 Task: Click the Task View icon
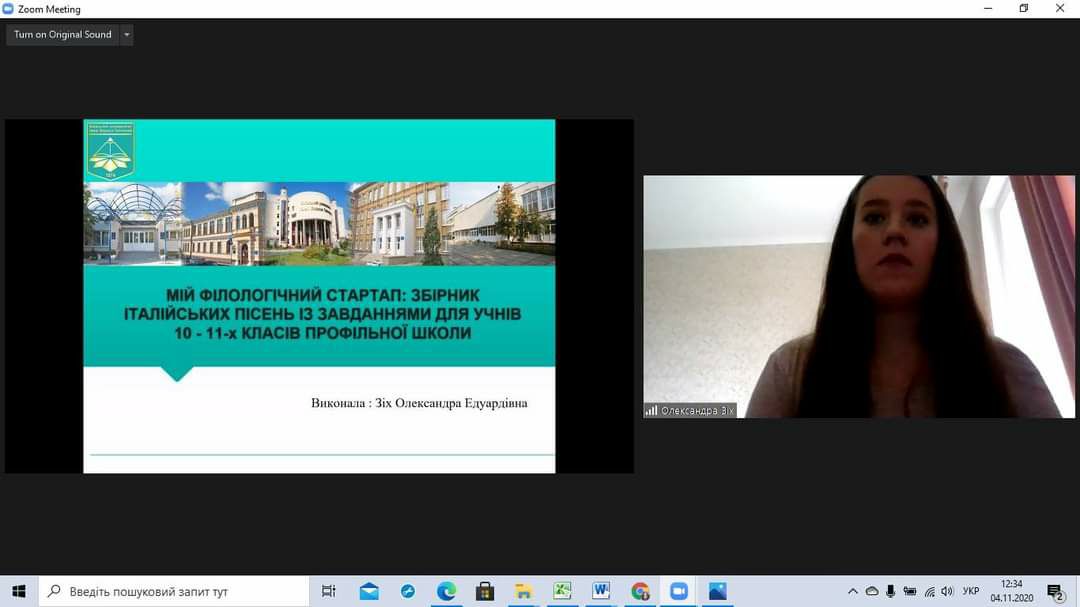pyautogui.click(x=329, y=591)
